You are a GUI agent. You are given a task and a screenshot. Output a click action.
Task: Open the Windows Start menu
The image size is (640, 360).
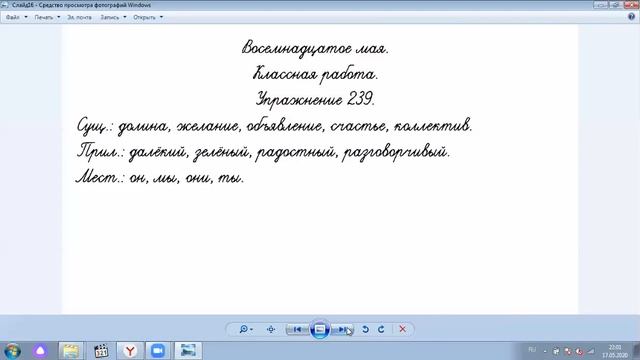click(x=12, y=351)
